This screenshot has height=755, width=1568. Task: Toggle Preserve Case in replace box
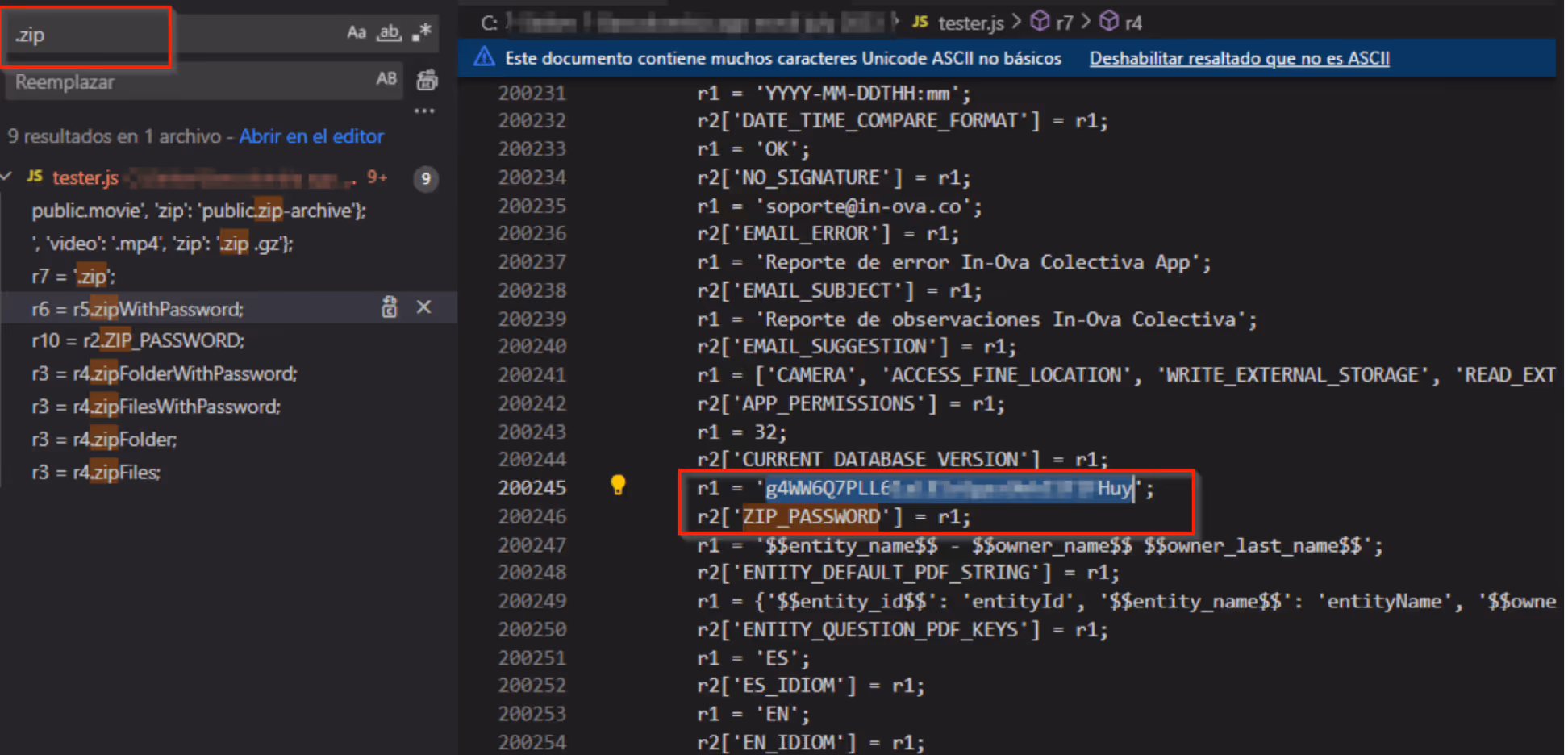click(386, 79)
